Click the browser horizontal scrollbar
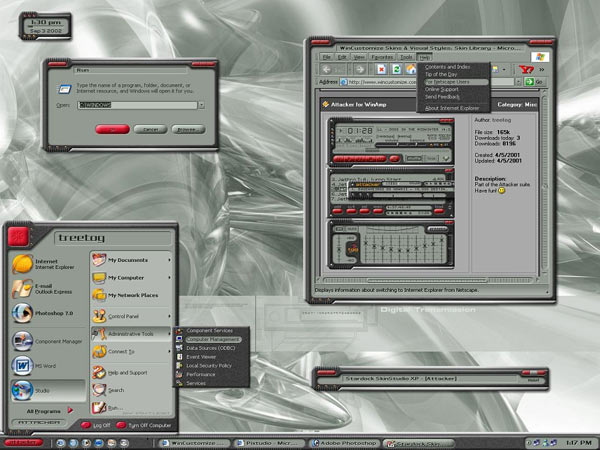This screenshot has width=600, height=450. pyautogui.click(x=429, y=280)
